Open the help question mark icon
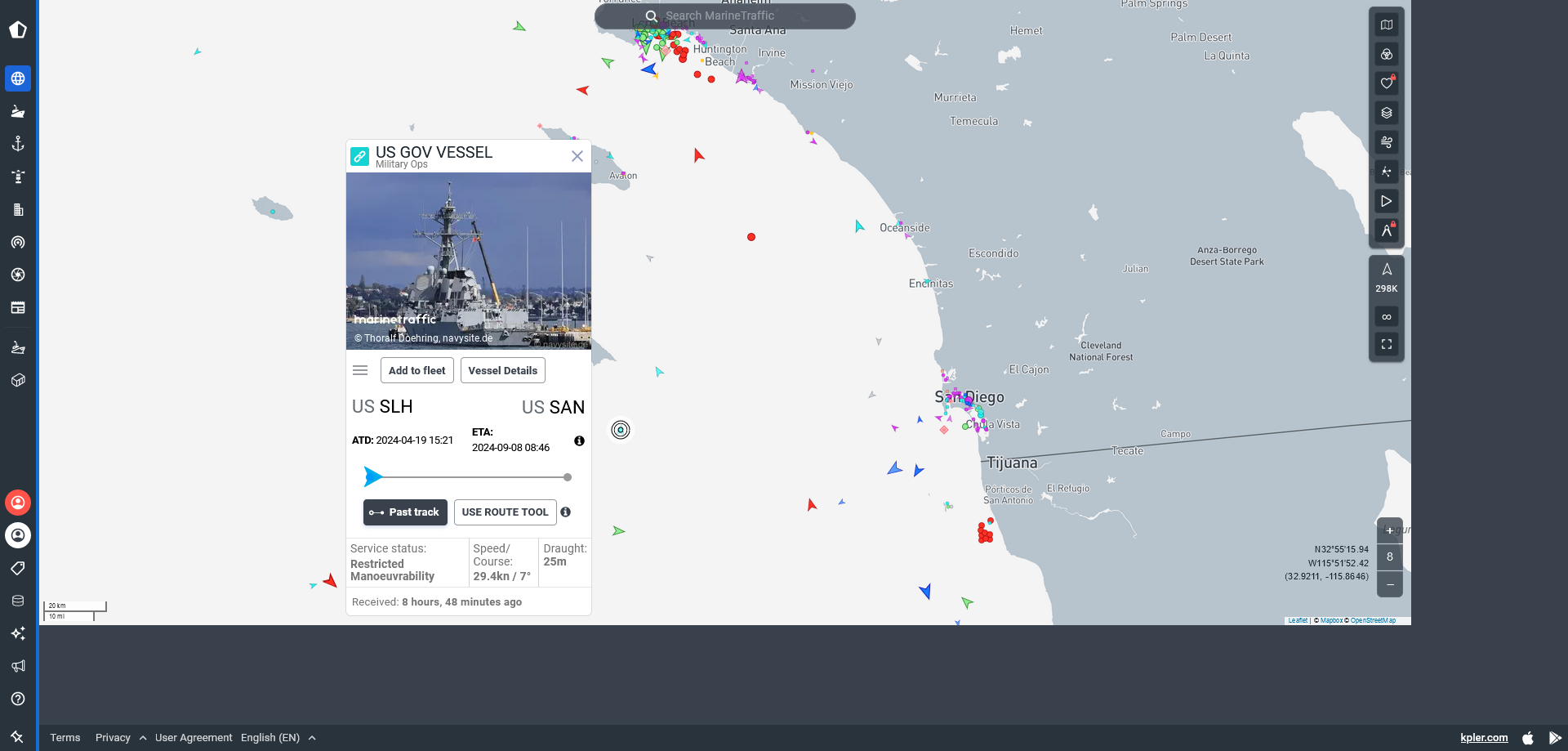The height and width of the screenshot is (751, 1568). [x=18, y=699]
